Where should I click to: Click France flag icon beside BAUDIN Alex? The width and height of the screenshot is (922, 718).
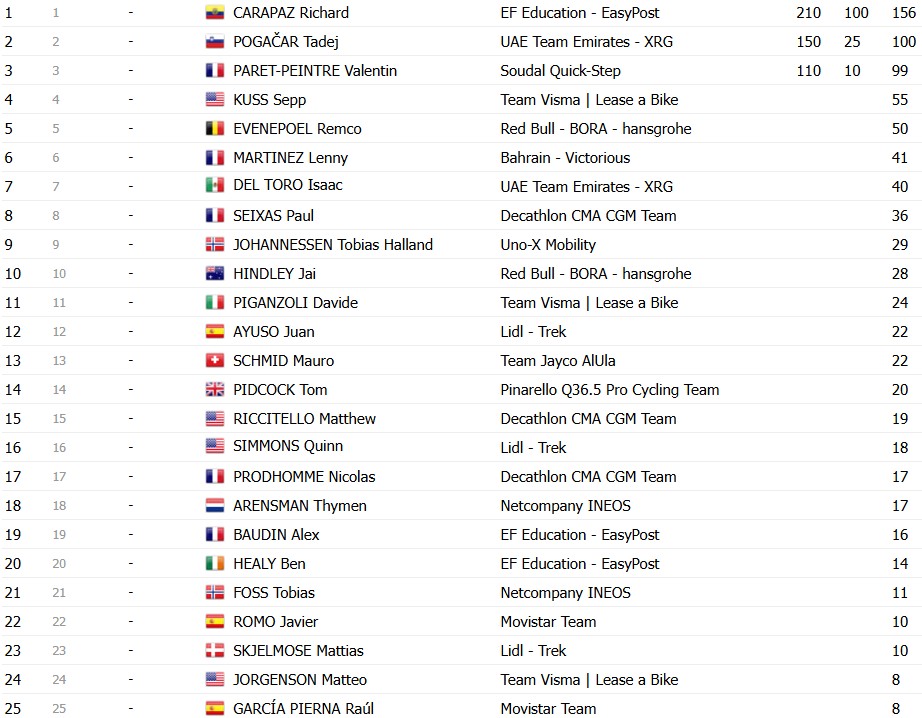click(215, 535)
